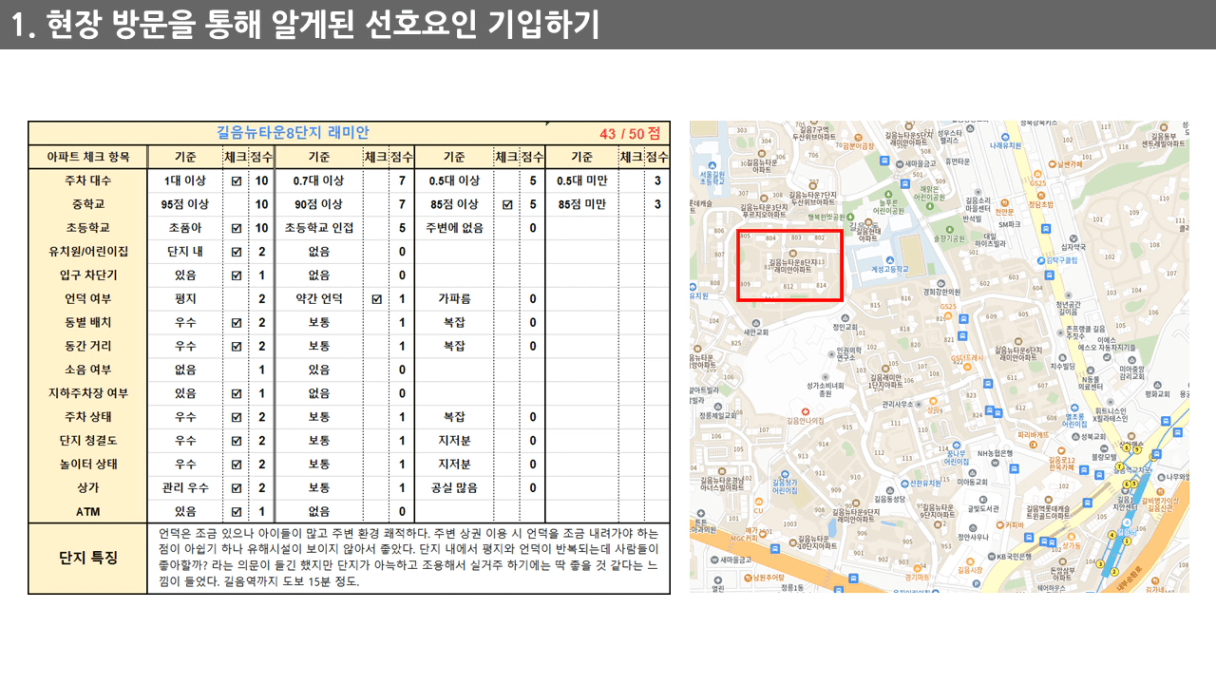Click the 단지 특징 description paragraph
1216x684 pixels.
click(409, 557)
